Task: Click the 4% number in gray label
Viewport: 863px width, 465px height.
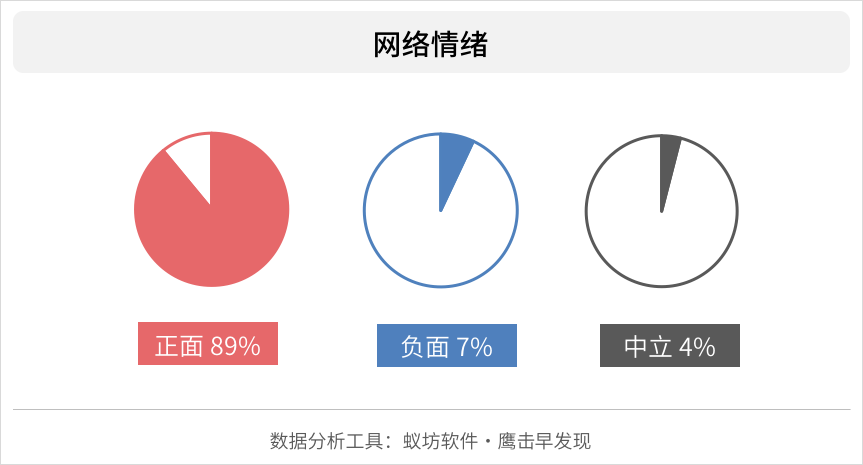Action: (x=697, y=347)
